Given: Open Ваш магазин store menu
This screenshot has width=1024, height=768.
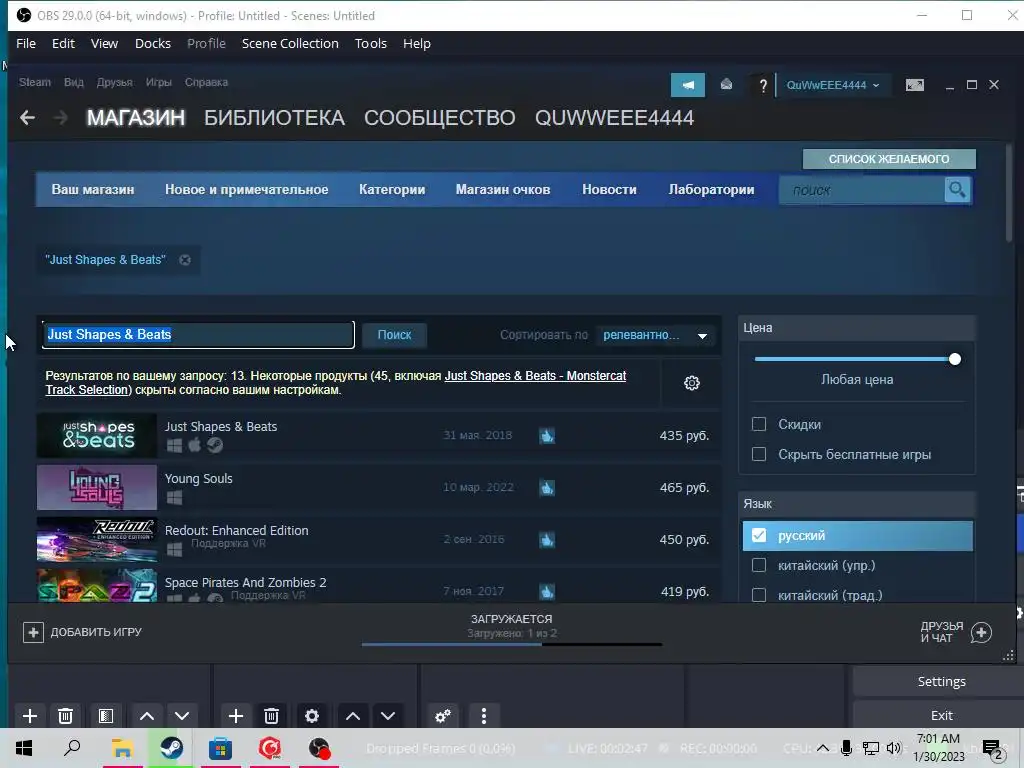Looking at the screenshot, I should pos(93,189).
